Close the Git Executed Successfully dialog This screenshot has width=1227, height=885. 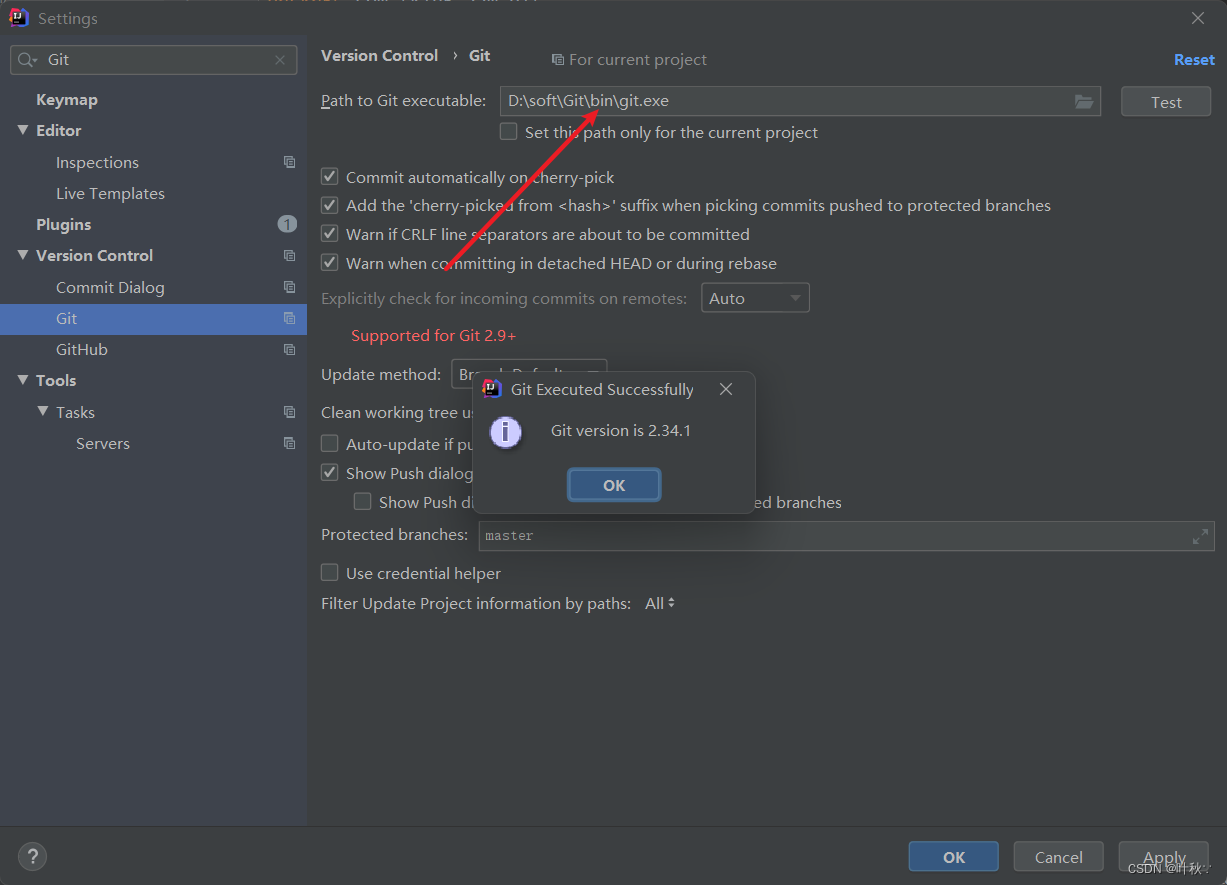[726, 389]
